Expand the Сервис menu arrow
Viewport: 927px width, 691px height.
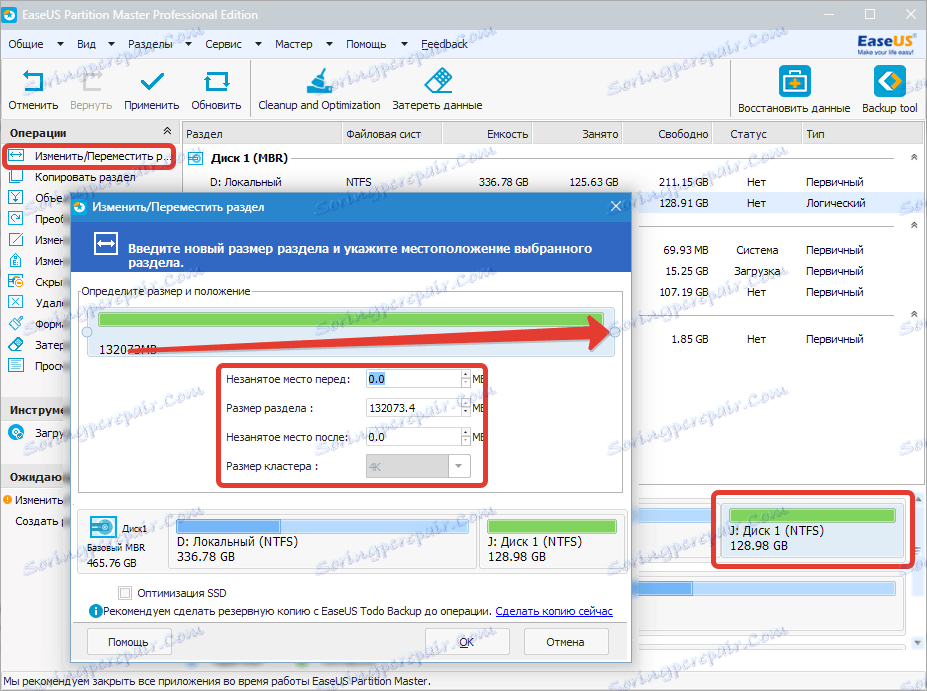click(x=258, y=44)
